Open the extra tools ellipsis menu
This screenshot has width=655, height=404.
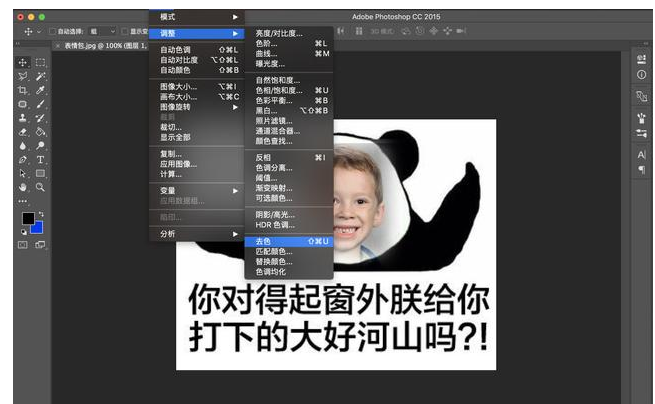coord(23,201)
